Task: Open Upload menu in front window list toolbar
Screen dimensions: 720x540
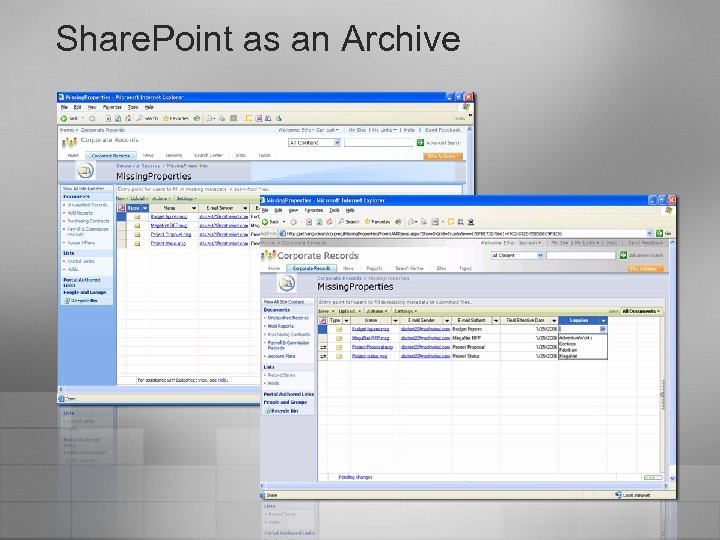Action: pyautogui.click(x=349, y=311)
